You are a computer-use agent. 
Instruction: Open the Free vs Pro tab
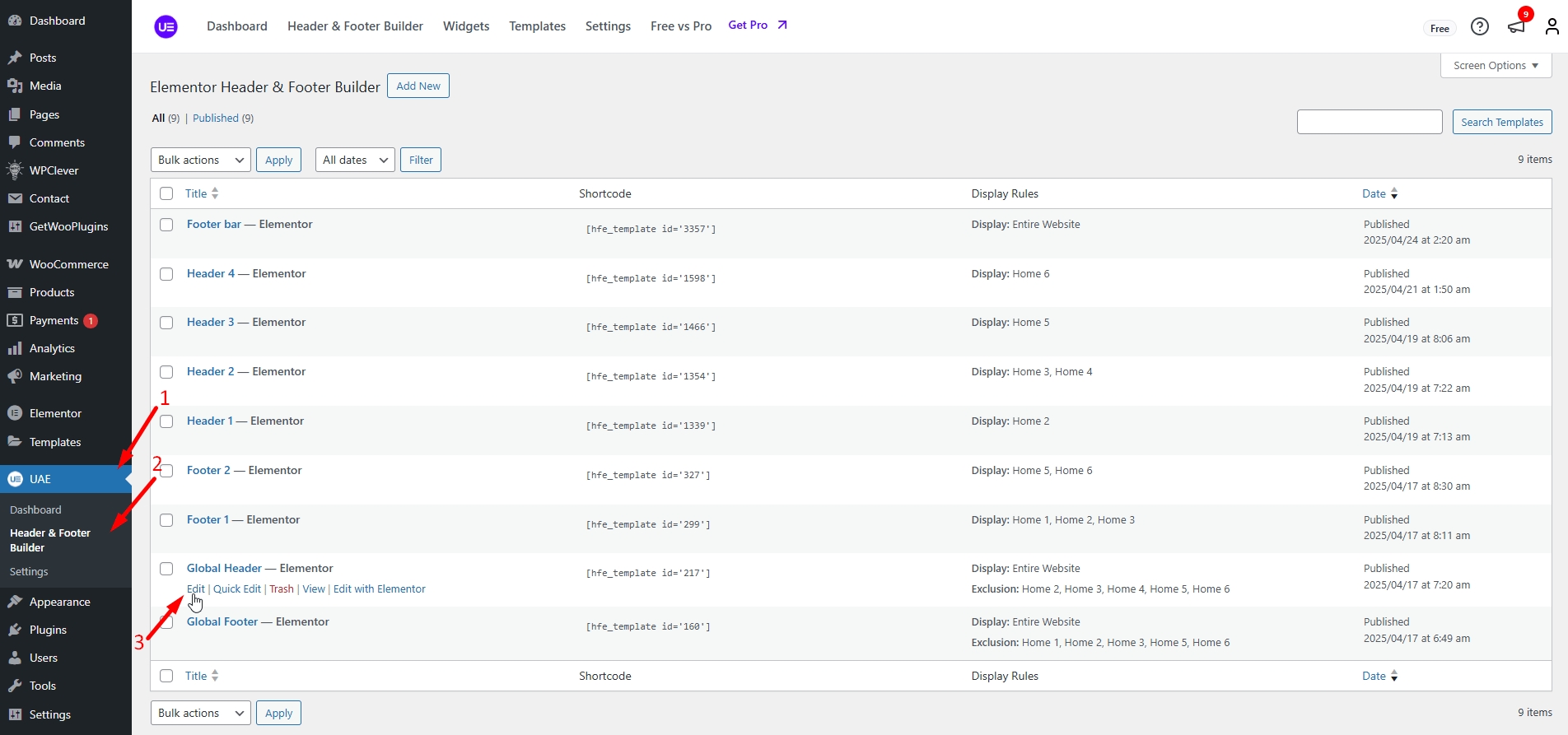pyautogui.click(x=680, y=26)
